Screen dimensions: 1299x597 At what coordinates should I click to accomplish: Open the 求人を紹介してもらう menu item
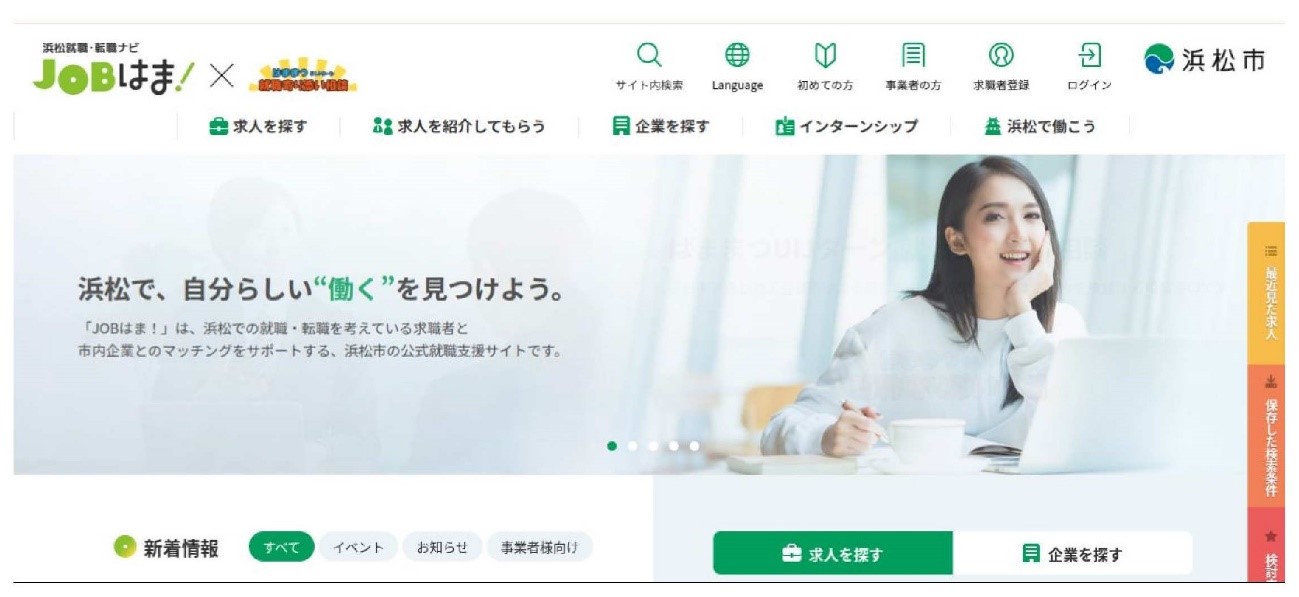click(x=458, y=126)
